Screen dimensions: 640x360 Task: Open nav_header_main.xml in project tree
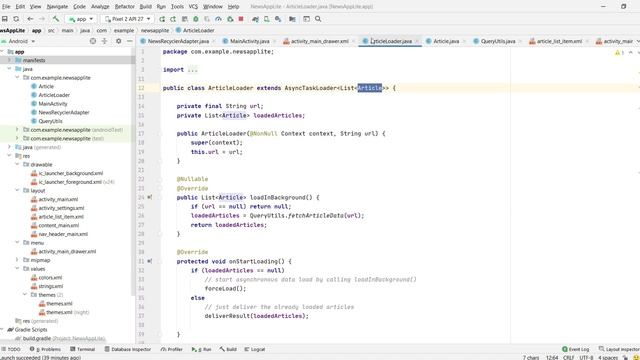pyautogui.click(x=63, y=234)
